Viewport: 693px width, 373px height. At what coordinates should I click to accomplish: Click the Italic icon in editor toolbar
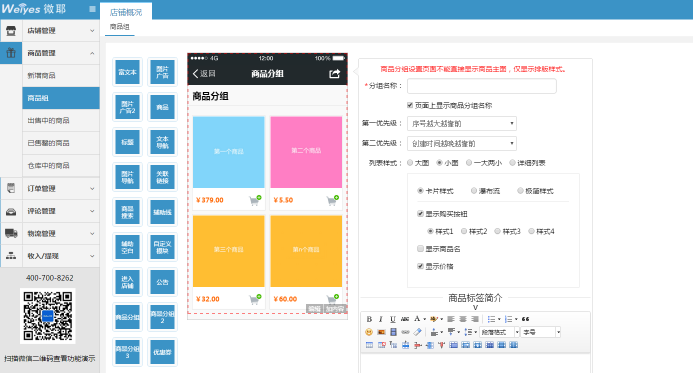381,319
